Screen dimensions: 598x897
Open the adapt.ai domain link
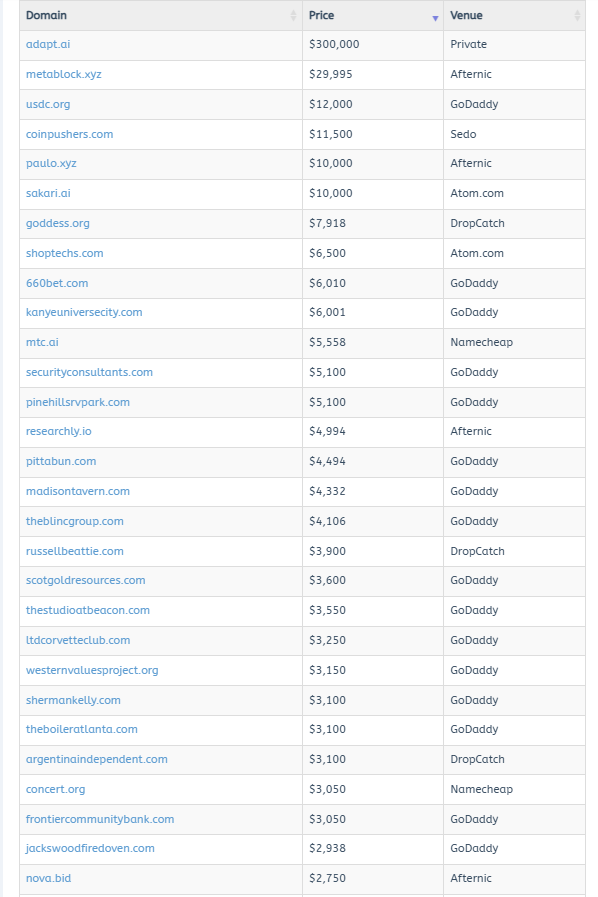coord(48,45)
